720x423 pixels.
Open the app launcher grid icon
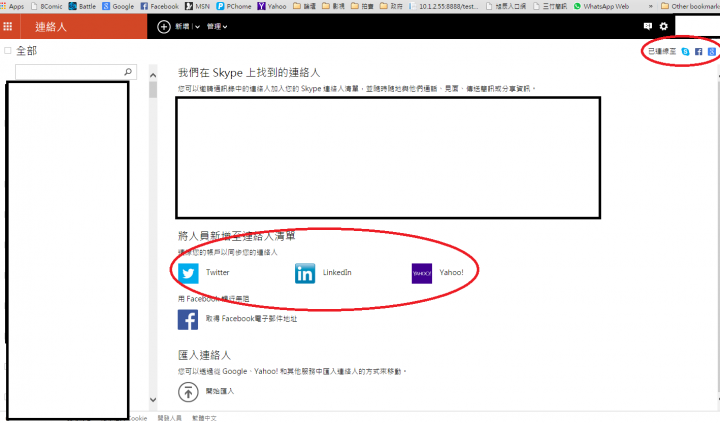tap(8, 27)
